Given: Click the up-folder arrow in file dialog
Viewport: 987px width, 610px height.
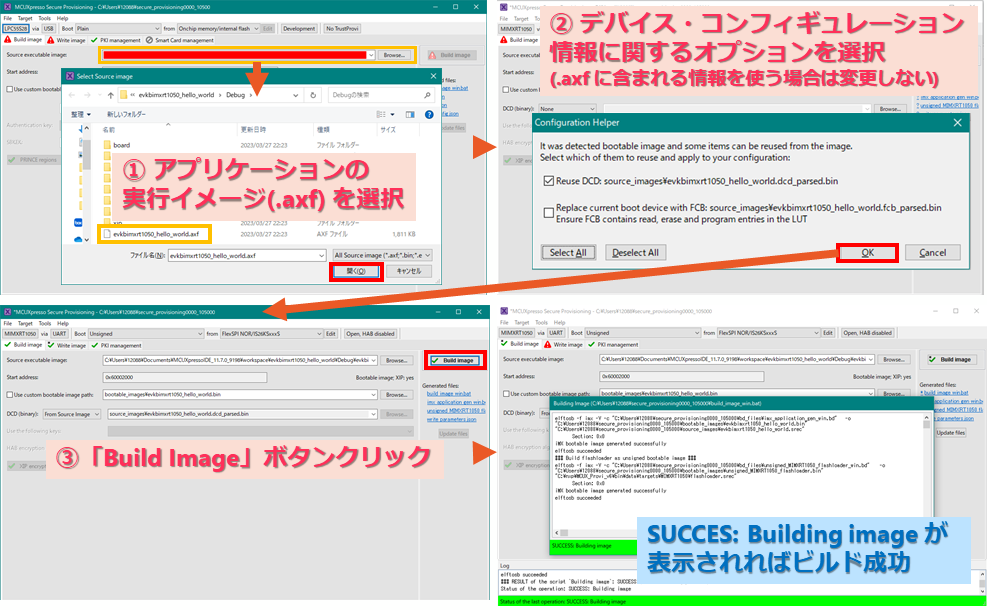Looking at the screenshot, I should [x=110, y=95].
